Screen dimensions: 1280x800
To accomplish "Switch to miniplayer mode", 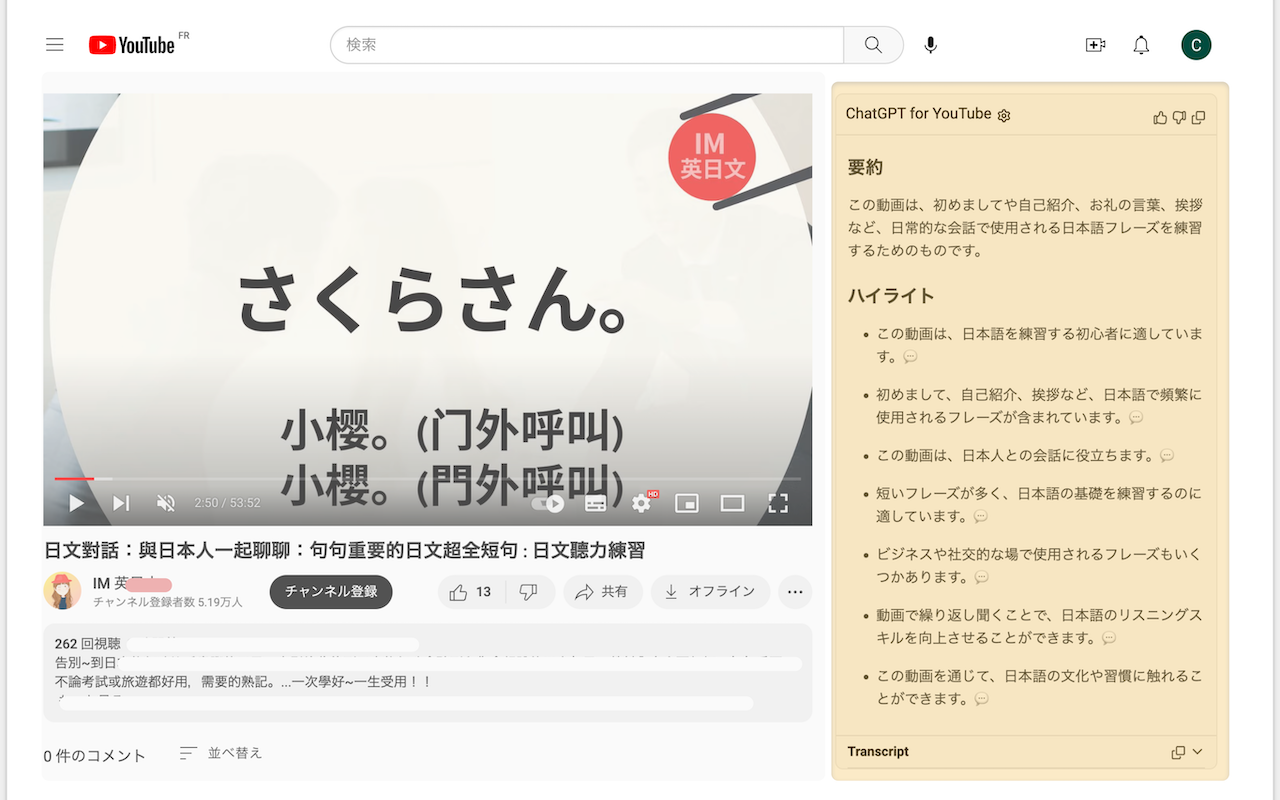I will [687, 503].
